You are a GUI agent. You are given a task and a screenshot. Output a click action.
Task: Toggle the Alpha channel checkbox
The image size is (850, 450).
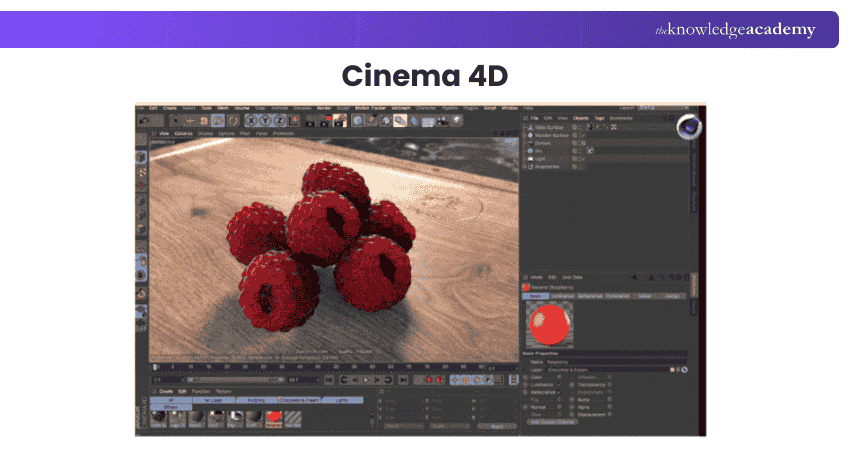tap(609, 407)
